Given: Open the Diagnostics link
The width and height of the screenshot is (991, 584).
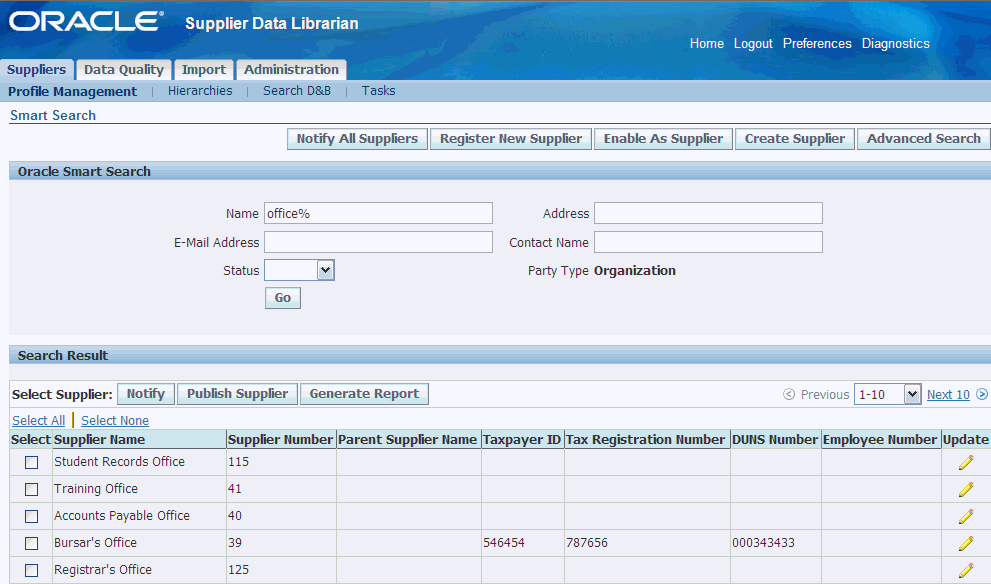Looking at the screenshot, I should coord(896,44).
